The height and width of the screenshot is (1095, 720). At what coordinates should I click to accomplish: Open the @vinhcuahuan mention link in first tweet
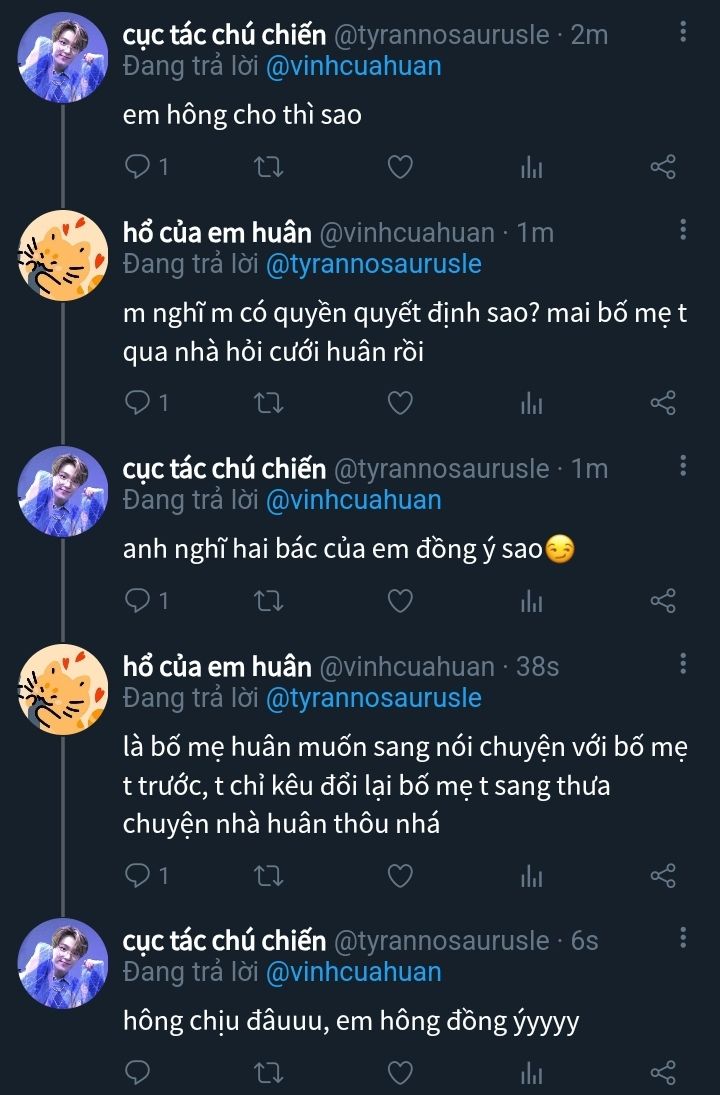point(353,67)
